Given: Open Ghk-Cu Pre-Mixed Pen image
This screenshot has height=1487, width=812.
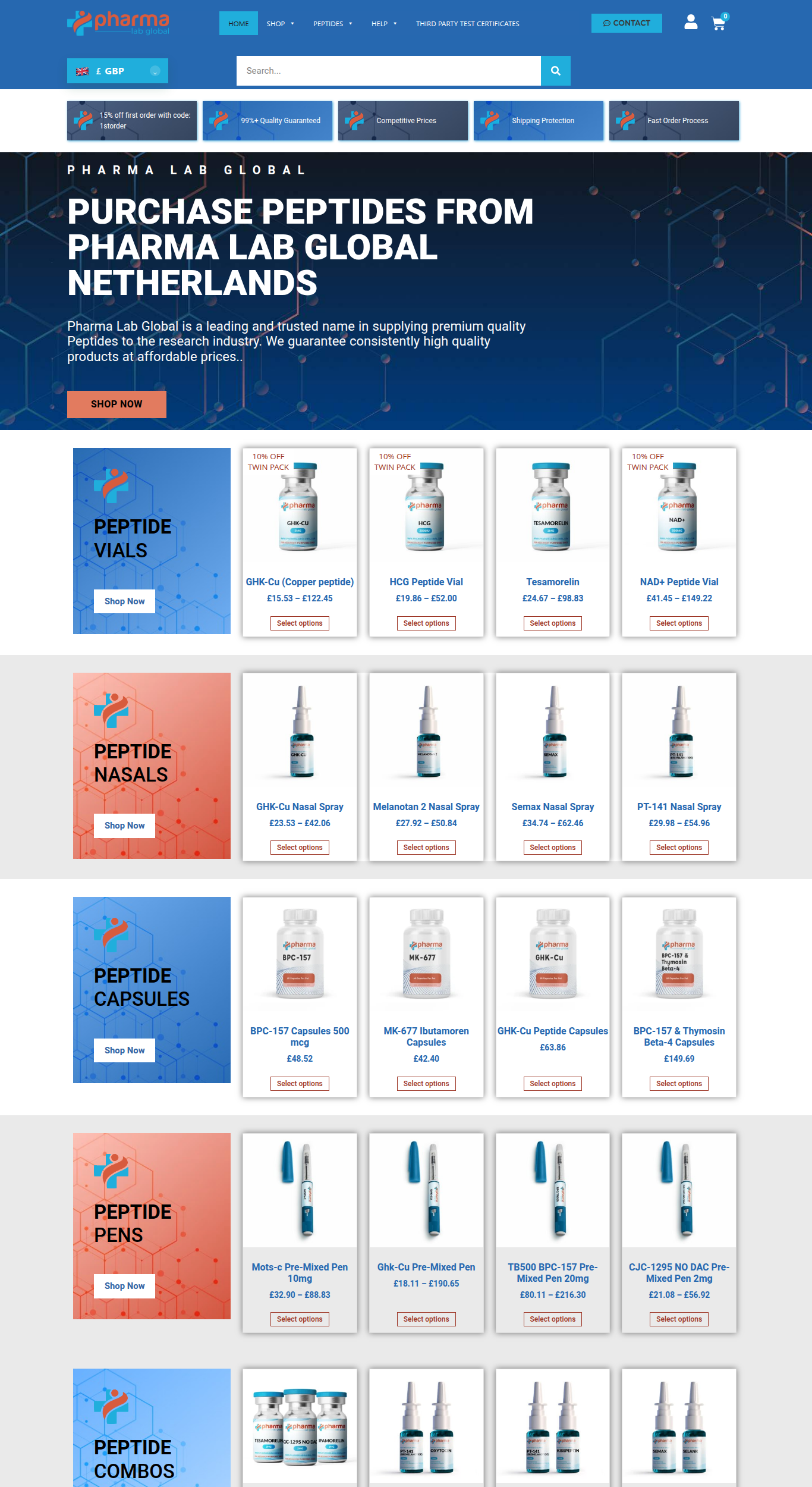Looking at the screenshot, I should click(426, 1191).
